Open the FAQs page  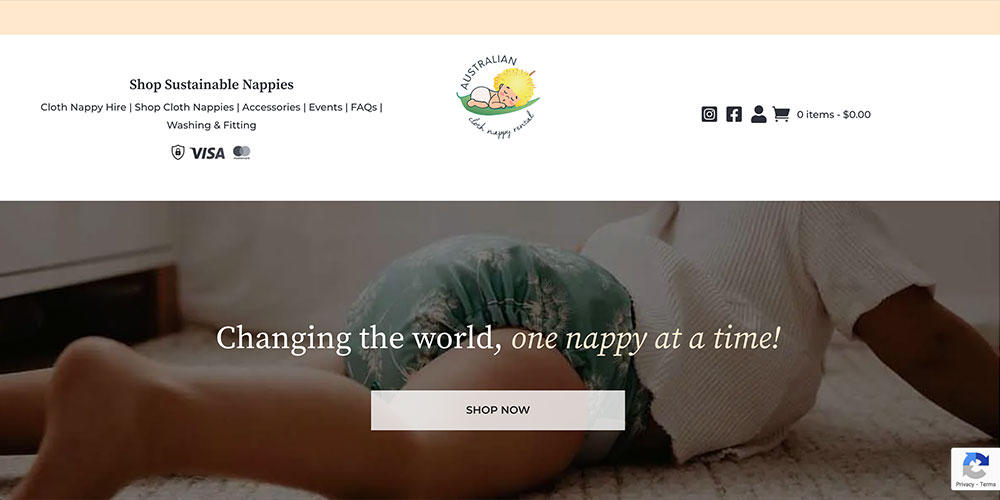tap(364, 107)
